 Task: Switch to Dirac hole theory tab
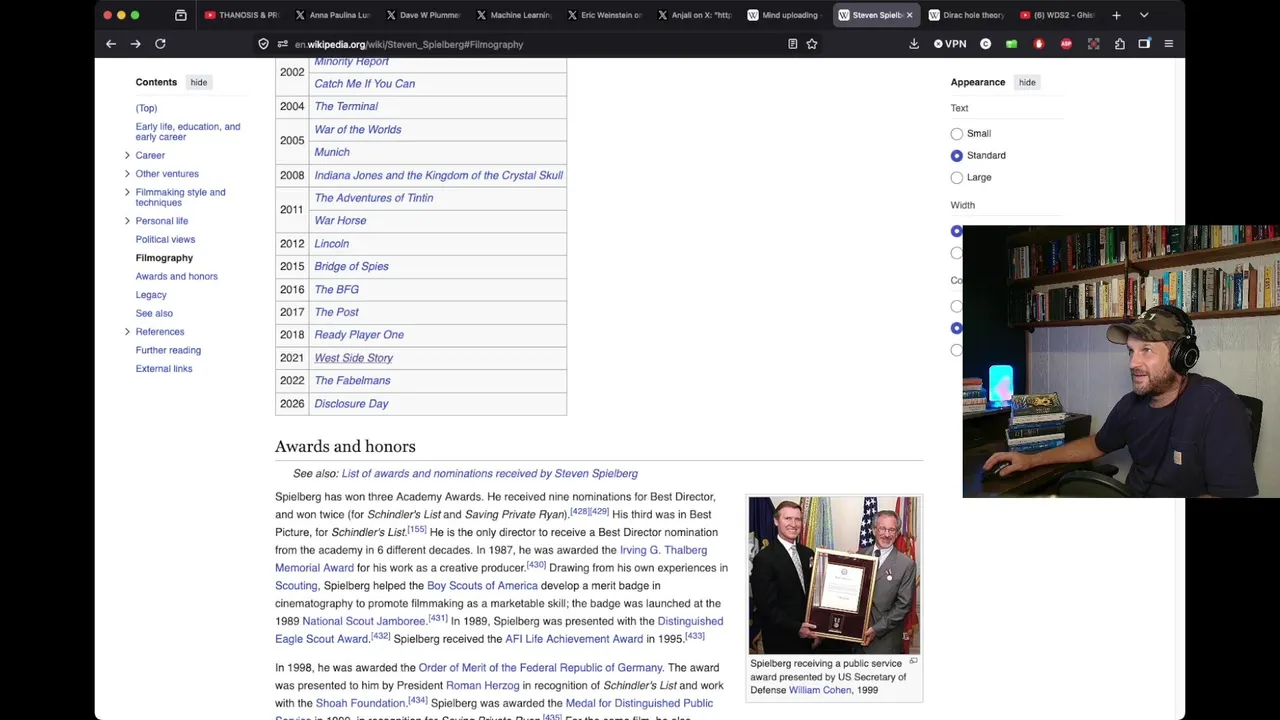pos(966,15)
